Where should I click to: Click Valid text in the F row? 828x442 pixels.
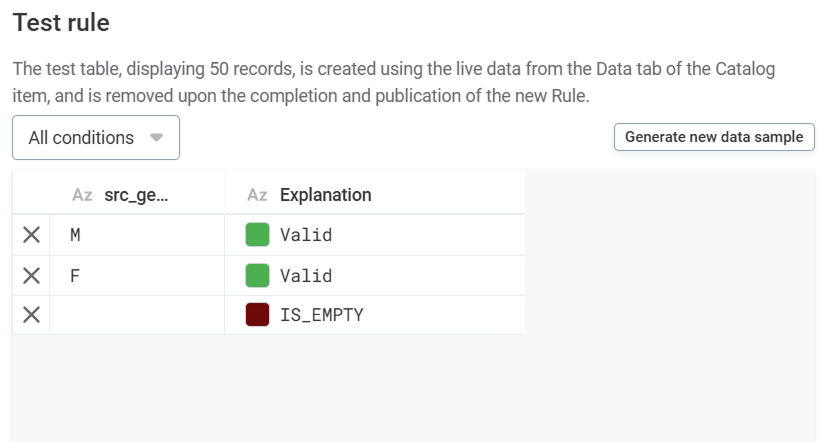click(306, 275)
